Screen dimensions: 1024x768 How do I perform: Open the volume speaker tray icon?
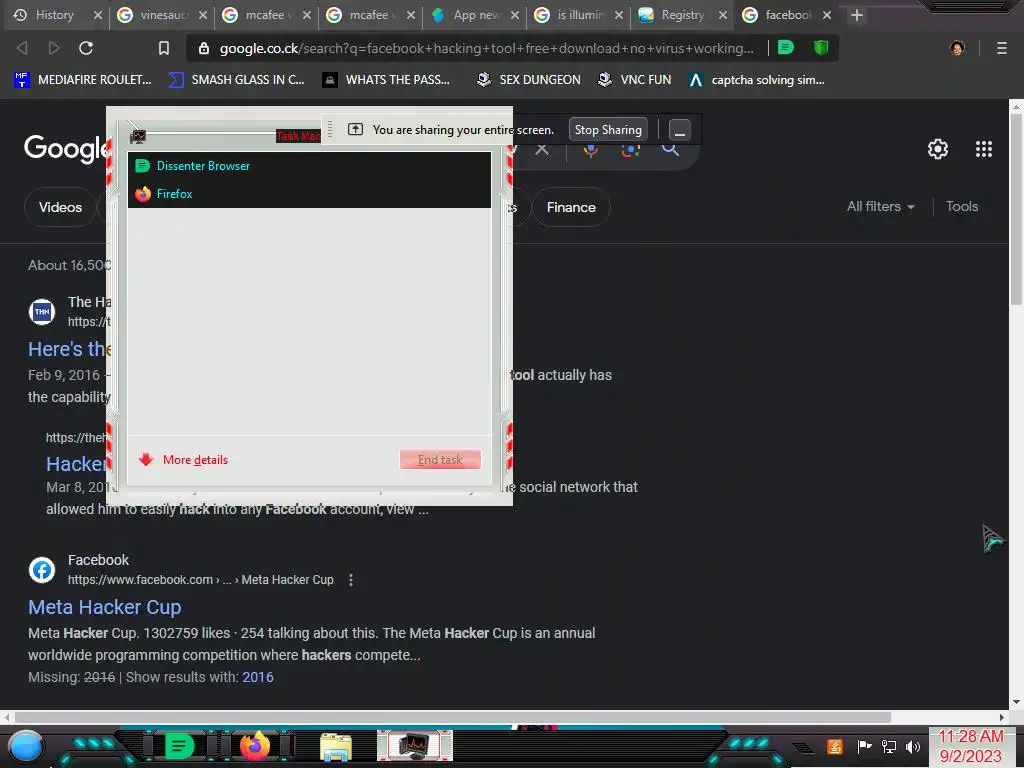(x=913, y=746)
